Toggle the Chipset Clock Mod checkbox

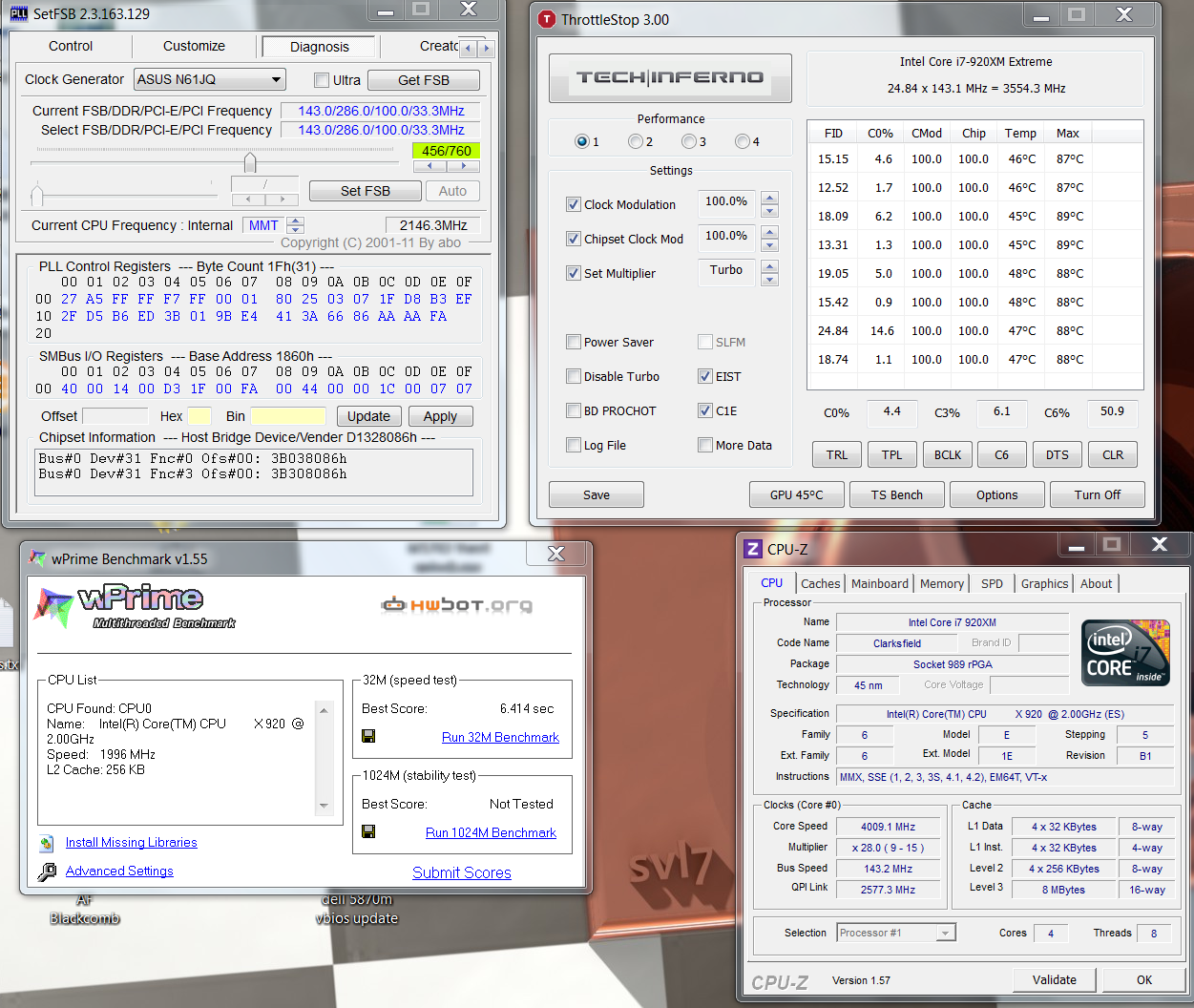click(x=574, y=239)
